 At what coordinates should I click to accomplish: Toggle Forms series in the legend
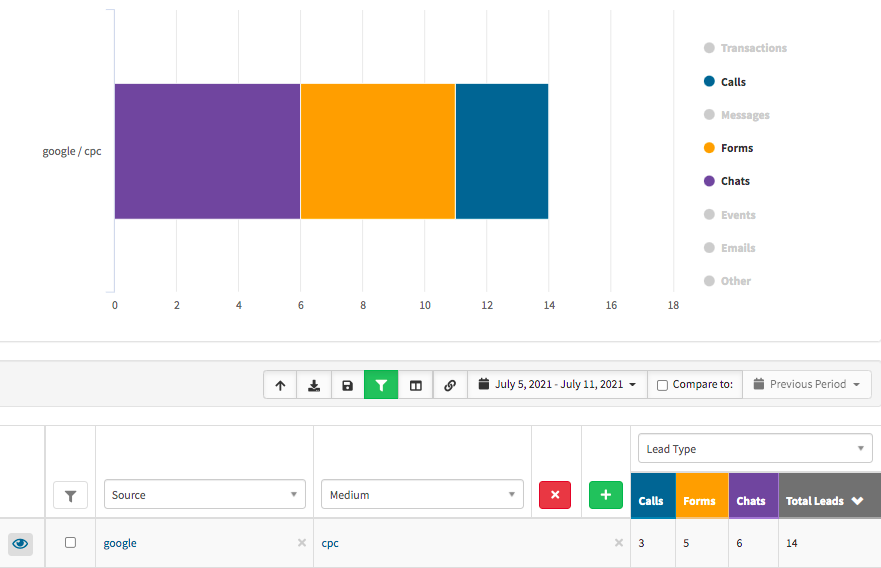tap(729, 148)
